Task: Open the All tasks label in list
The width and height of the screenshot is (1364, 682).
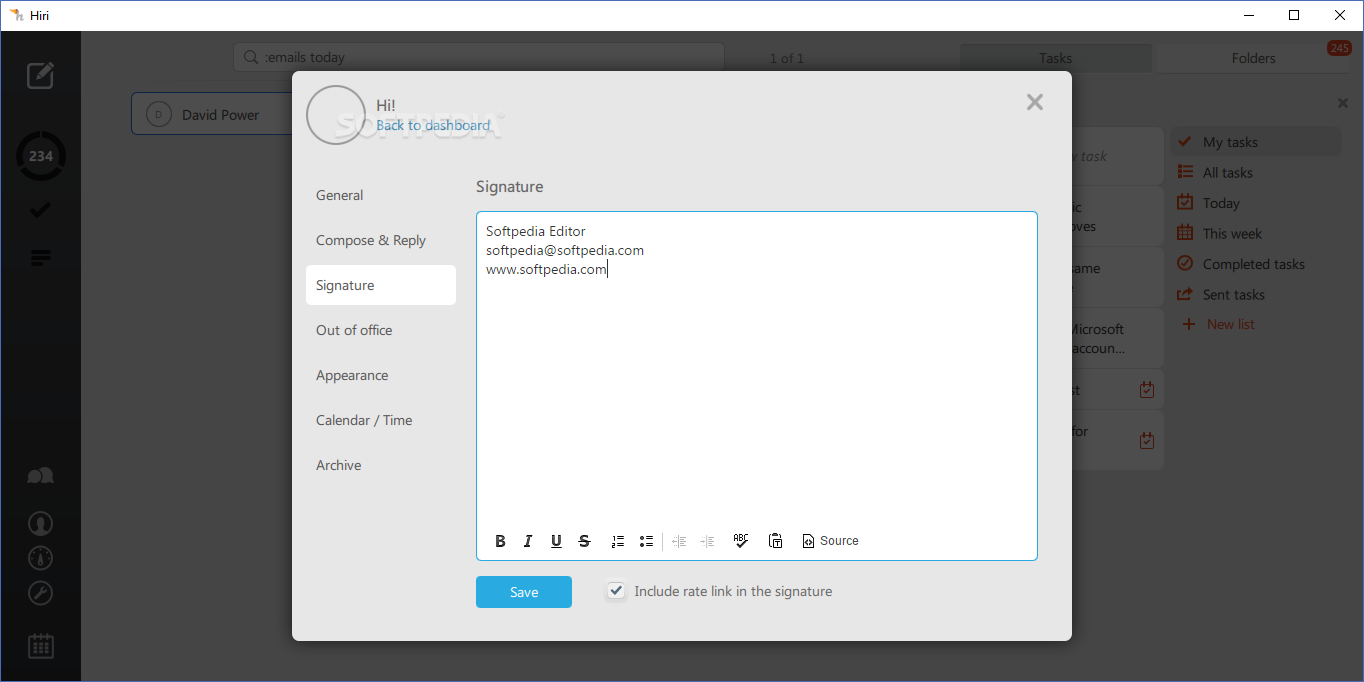Action: click(x=1228, y=172)
